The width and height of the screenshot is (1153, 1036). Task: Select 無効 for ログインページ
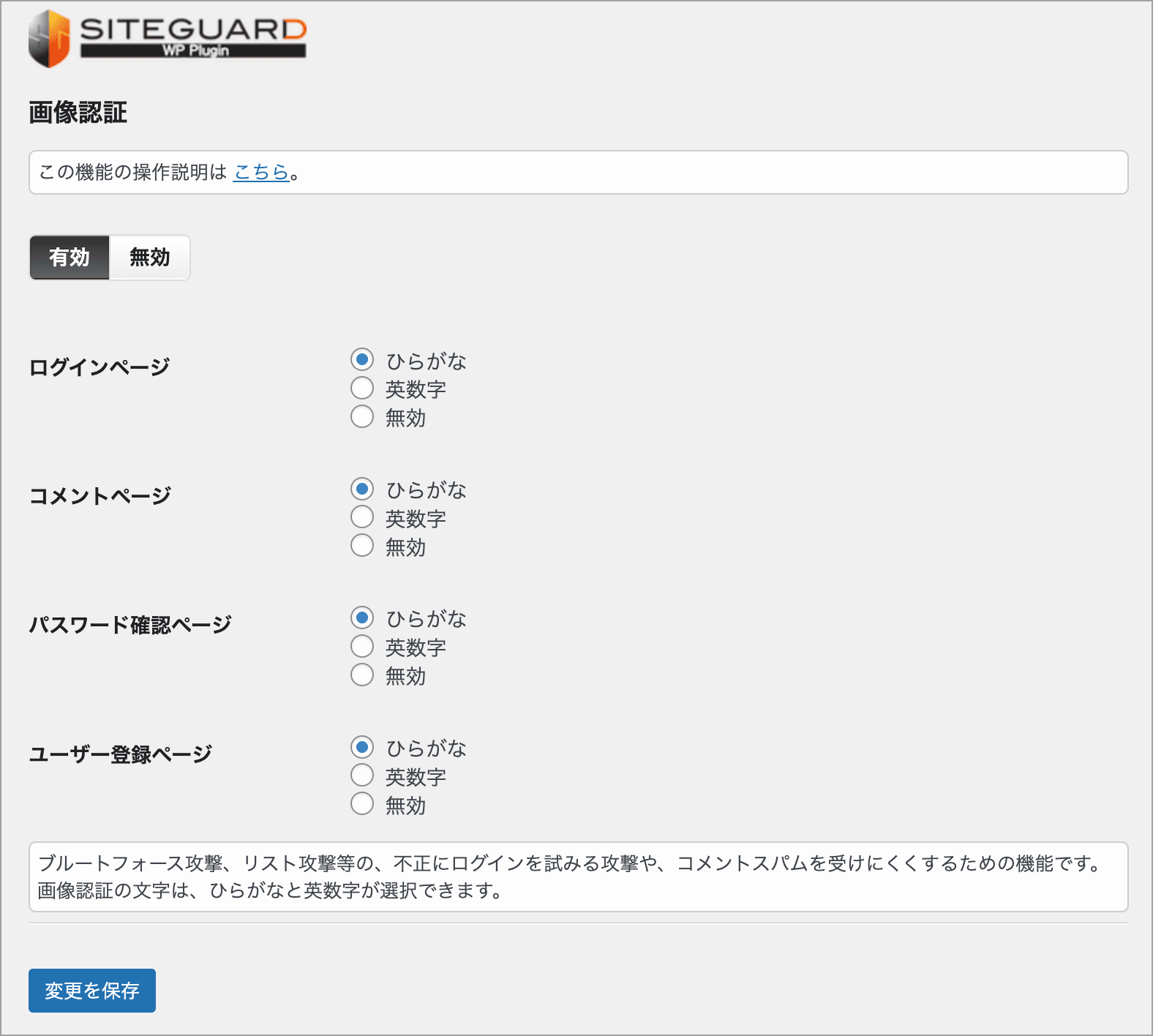point(362,416)
